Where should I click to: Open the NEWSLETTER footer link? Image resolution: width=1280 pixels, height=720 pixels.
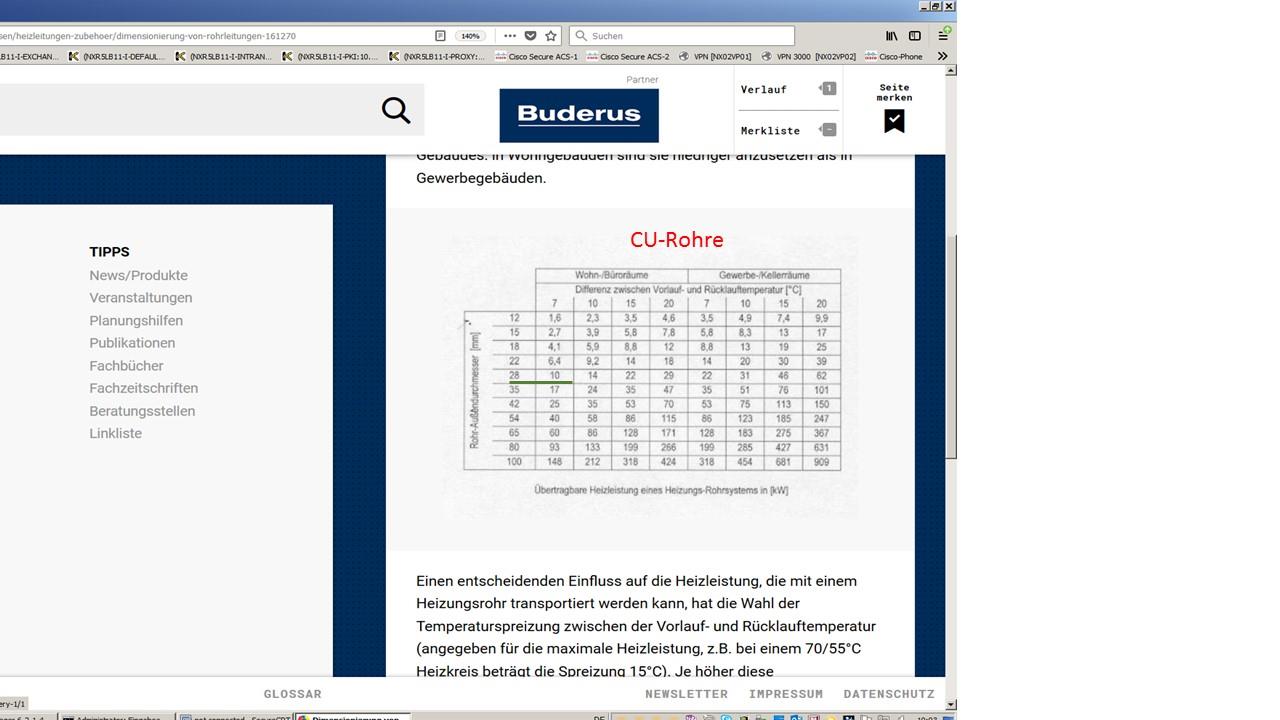point(686,694)
